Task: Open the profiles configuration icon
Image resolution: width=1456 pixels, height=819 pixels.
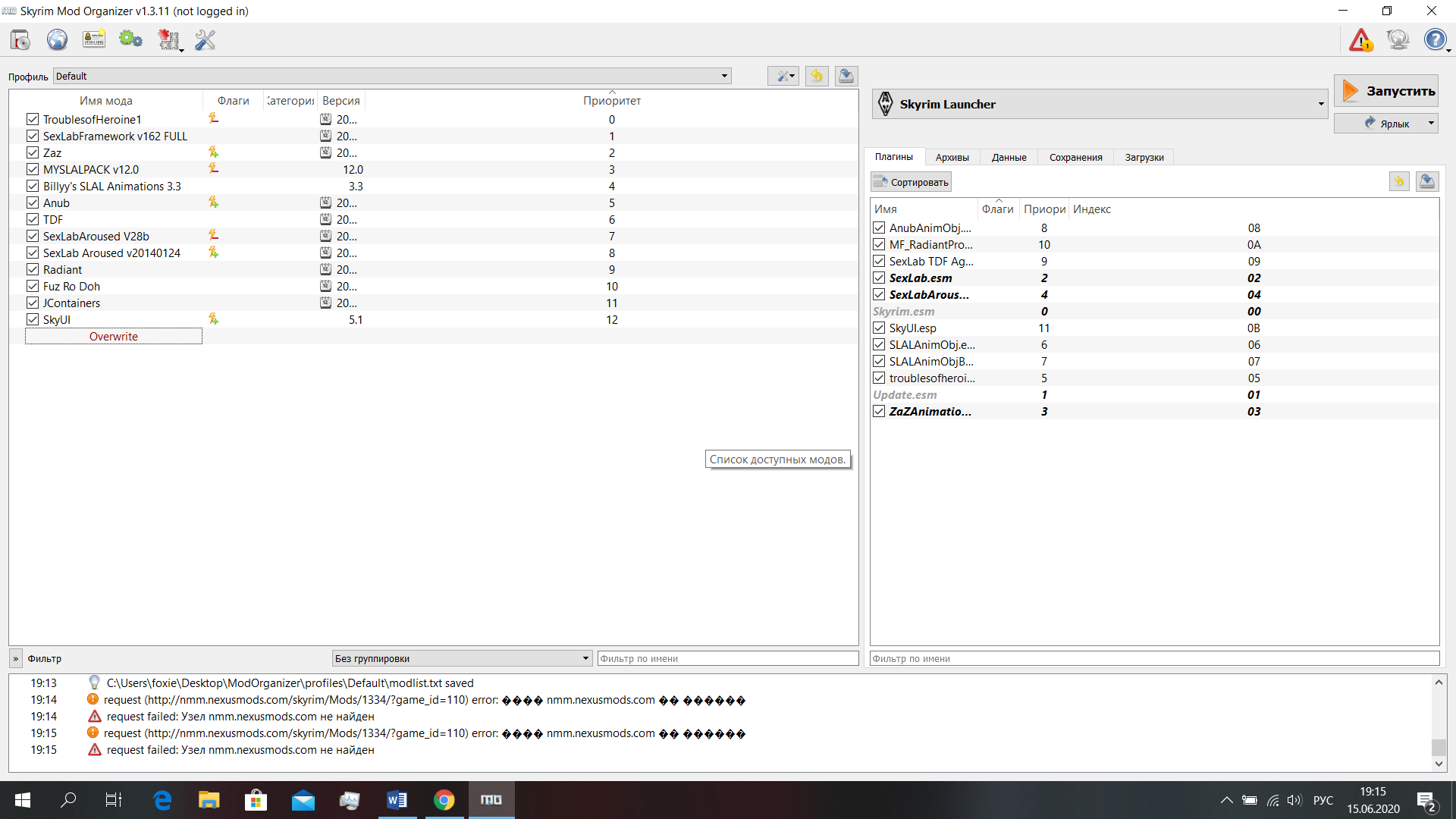Action: (94, 39)
